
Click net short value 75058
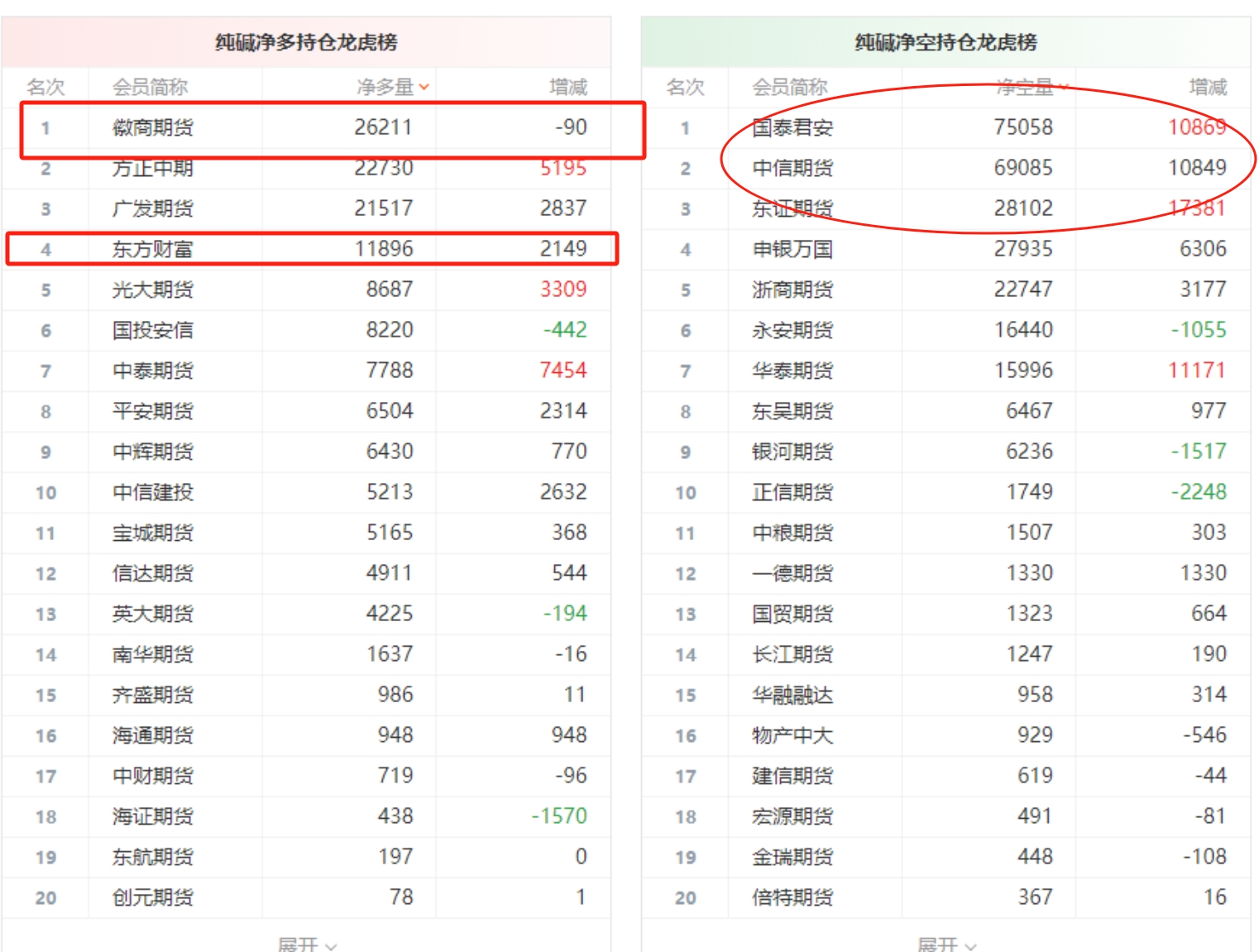(1023, 127)
